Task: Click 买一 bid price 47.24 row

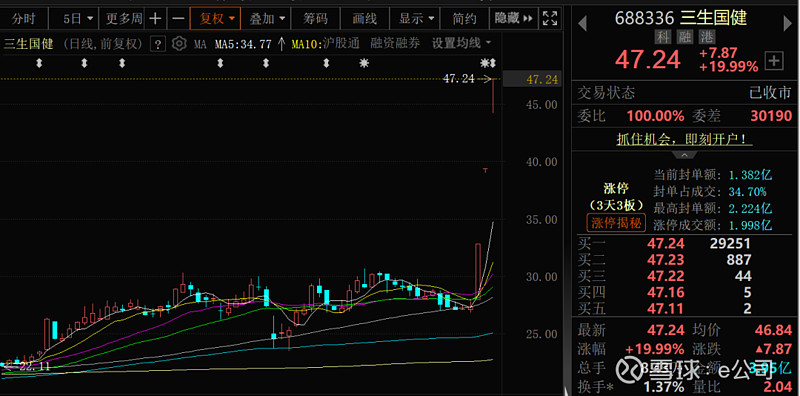Action: tap(684, 244)
